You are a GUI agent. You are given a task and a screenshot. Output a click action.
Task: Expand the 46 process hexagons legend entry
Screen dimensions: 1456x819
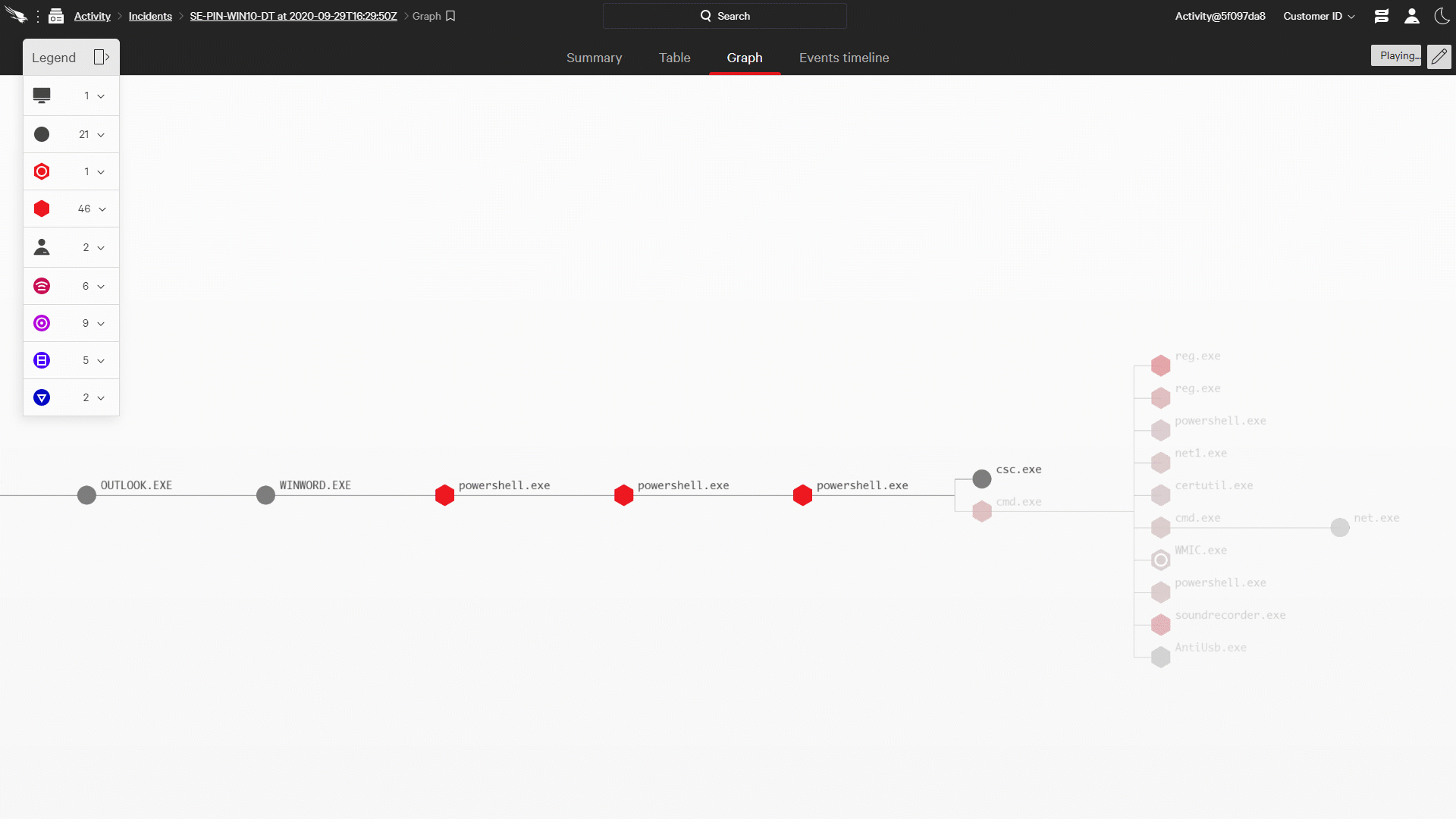tap(101, 209)
